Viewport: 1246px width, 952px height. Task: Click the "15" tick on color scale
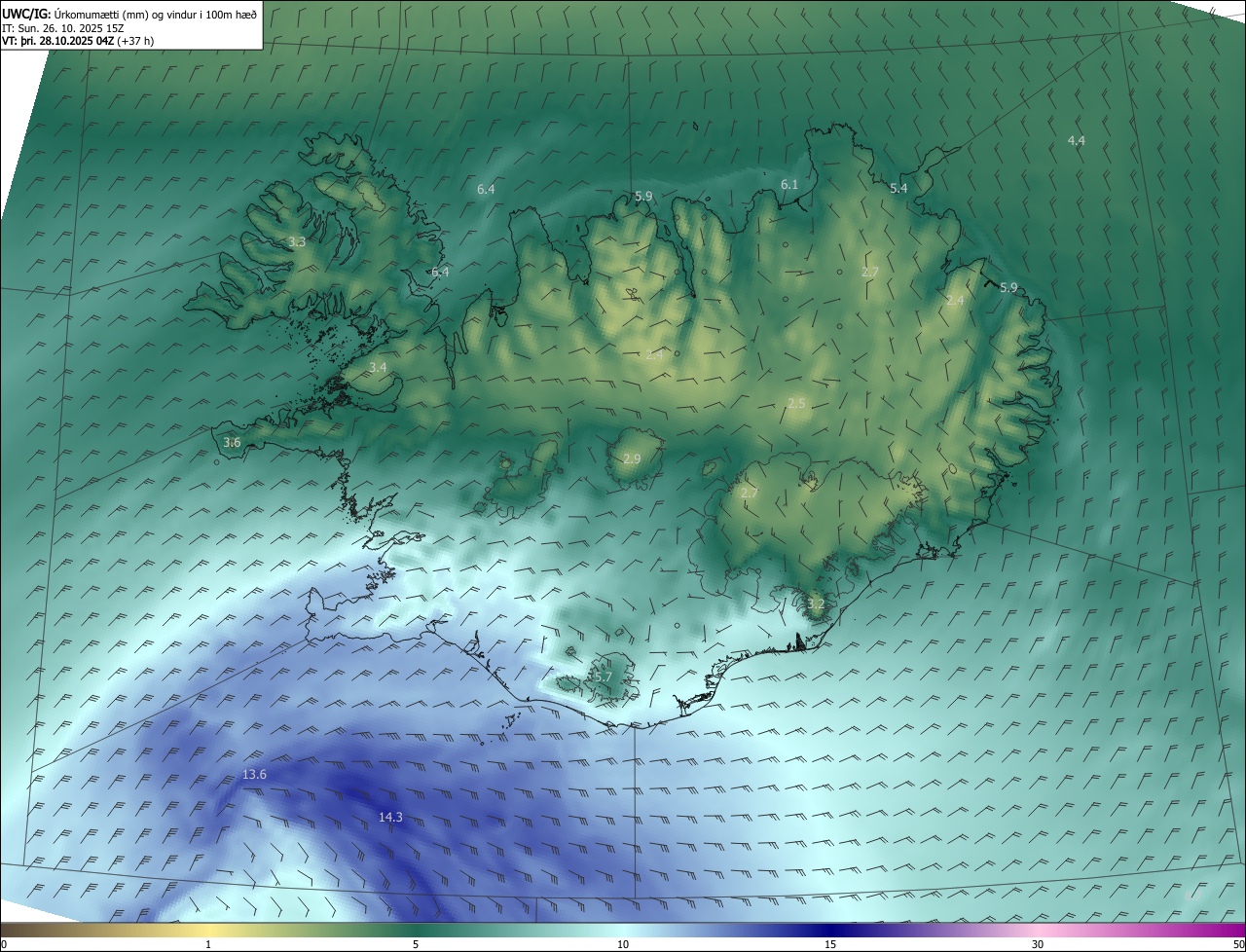click(x=830, y=944)
